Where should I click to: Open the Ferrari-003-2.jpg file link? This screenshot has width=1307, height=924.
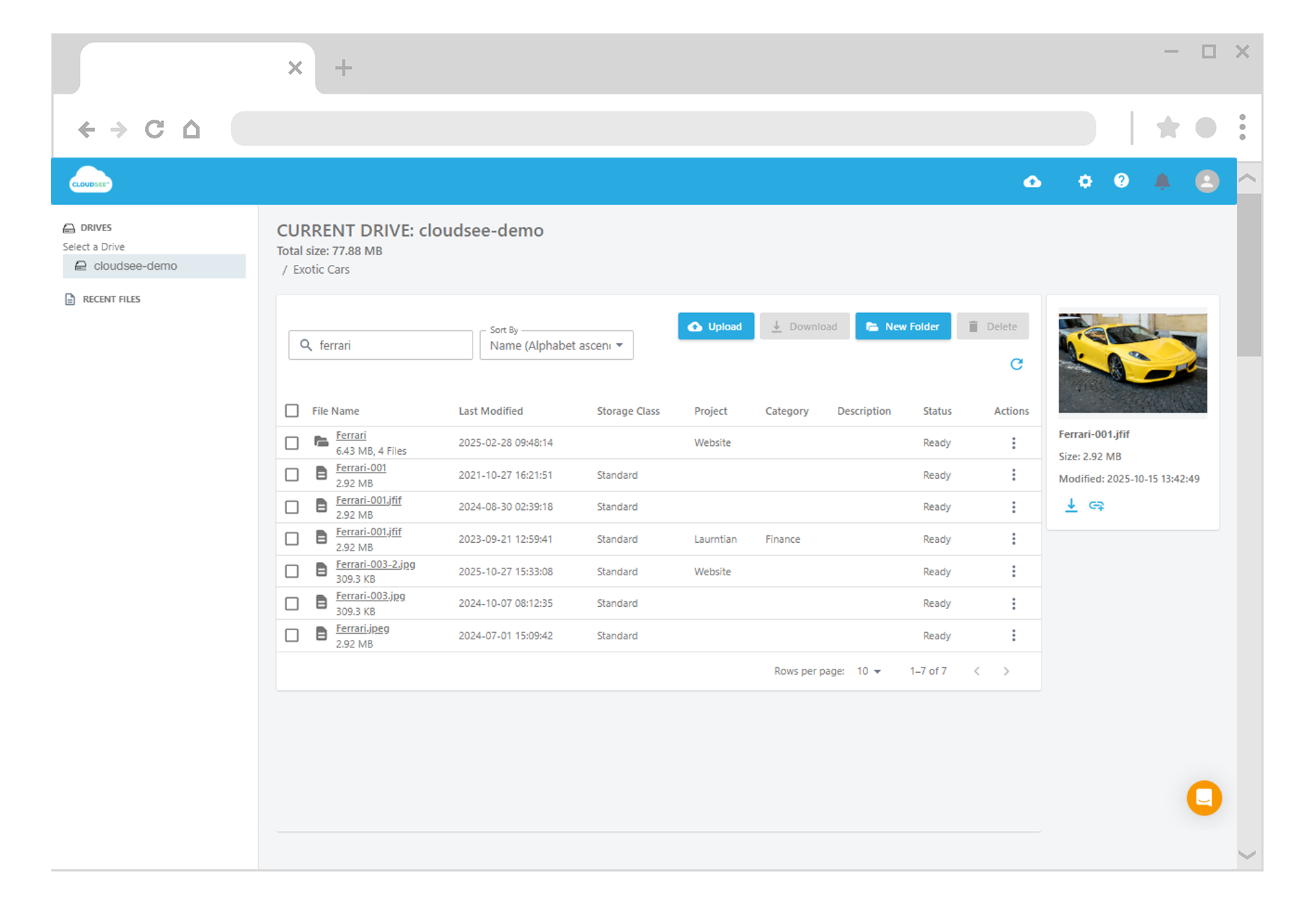pos(376,564)
